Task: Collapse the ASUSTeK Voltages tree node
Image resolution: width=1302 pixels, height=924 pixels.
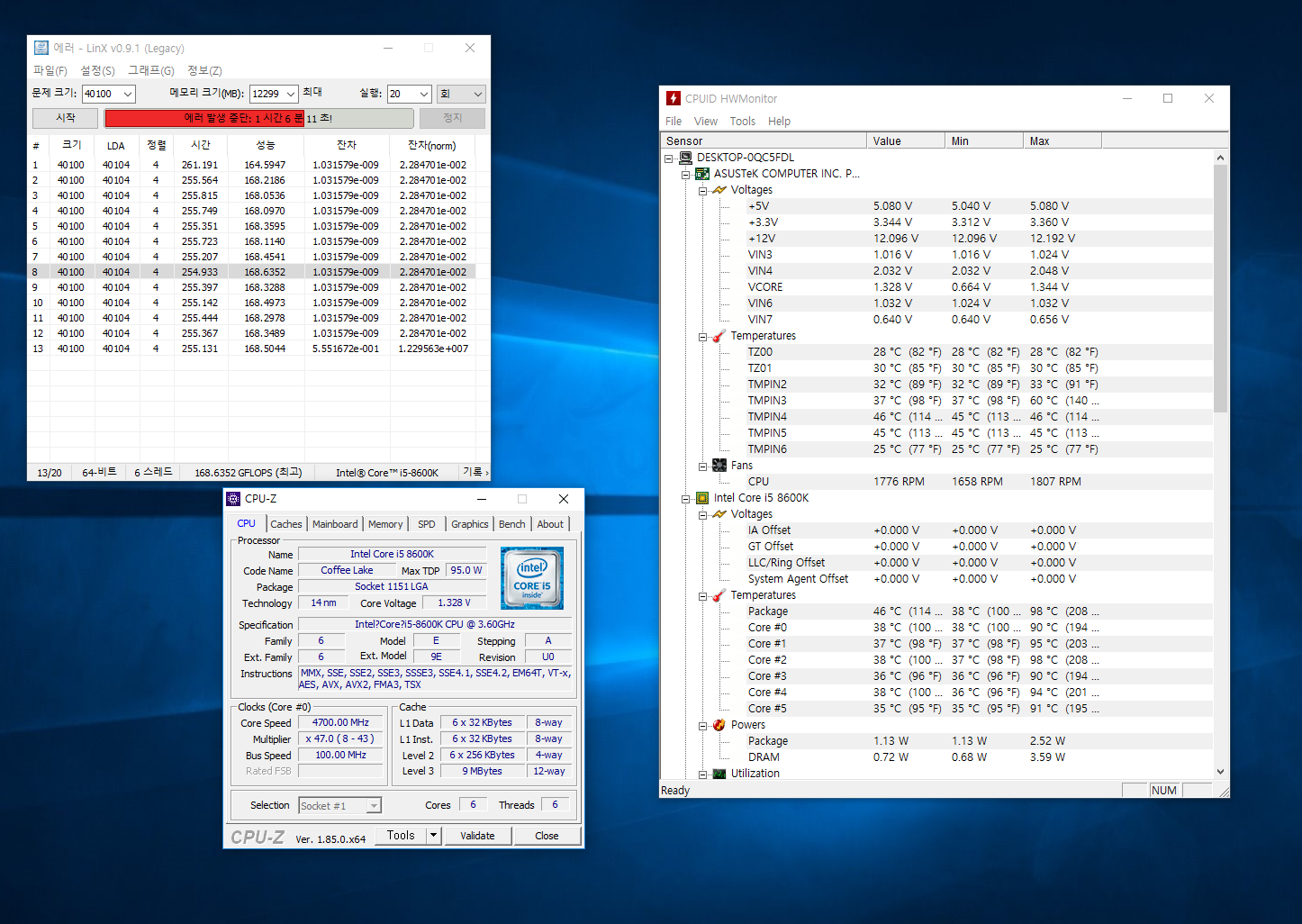Action: pos(702,191)
